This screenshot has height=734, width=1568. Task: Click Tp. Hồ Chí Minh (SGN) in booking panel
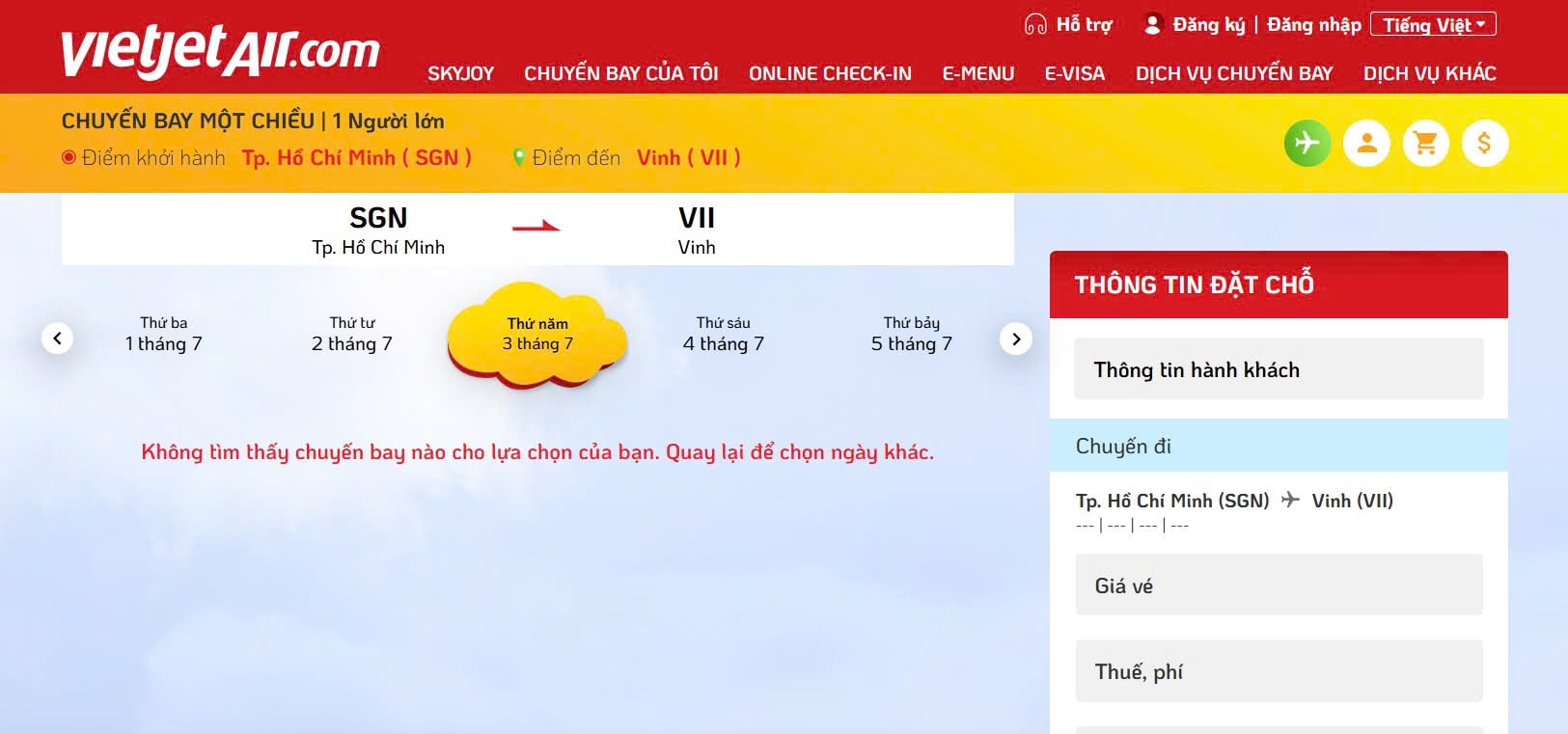[1172, 501]
